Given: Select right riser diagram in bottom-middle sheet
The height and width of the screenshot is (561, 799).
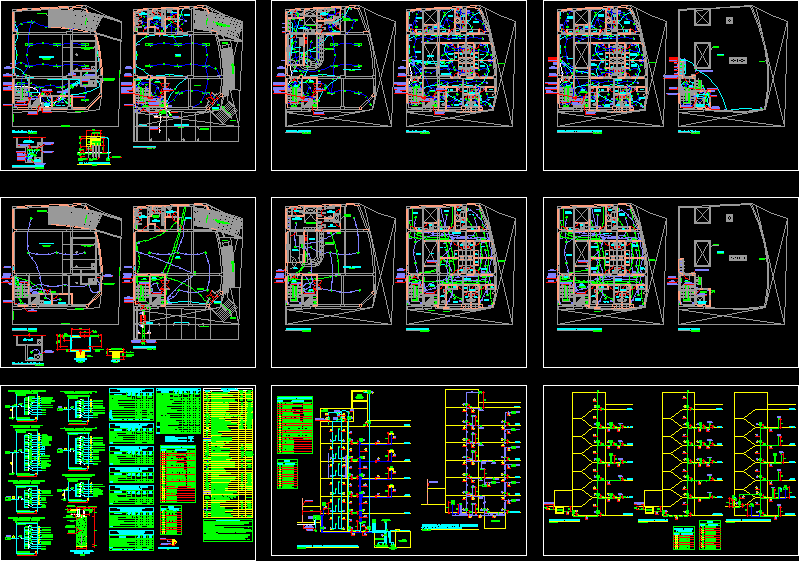Looking at the screenshot, I should (472, 459).
